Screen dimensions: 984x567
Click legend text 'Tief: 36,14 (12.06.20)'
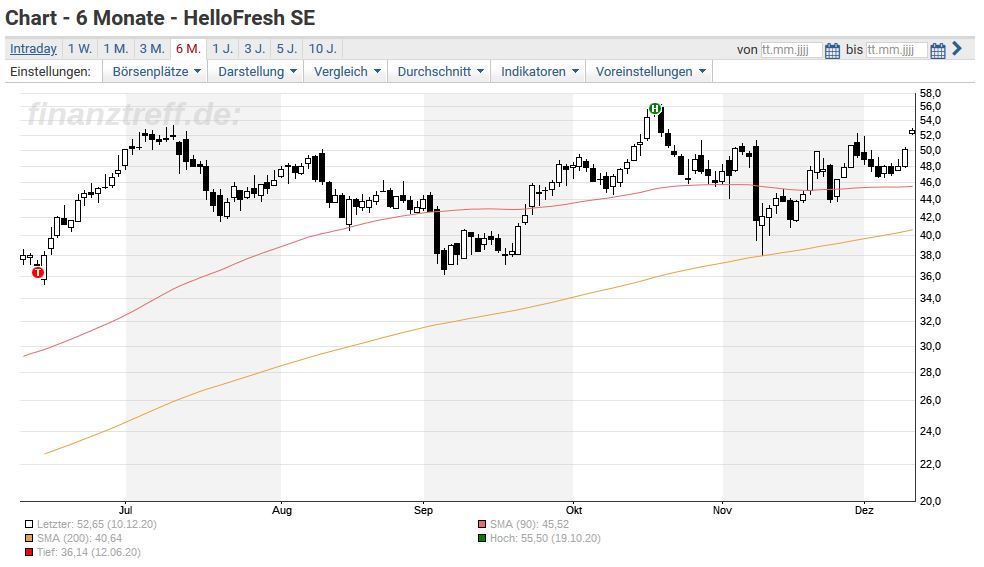(88, 553)
